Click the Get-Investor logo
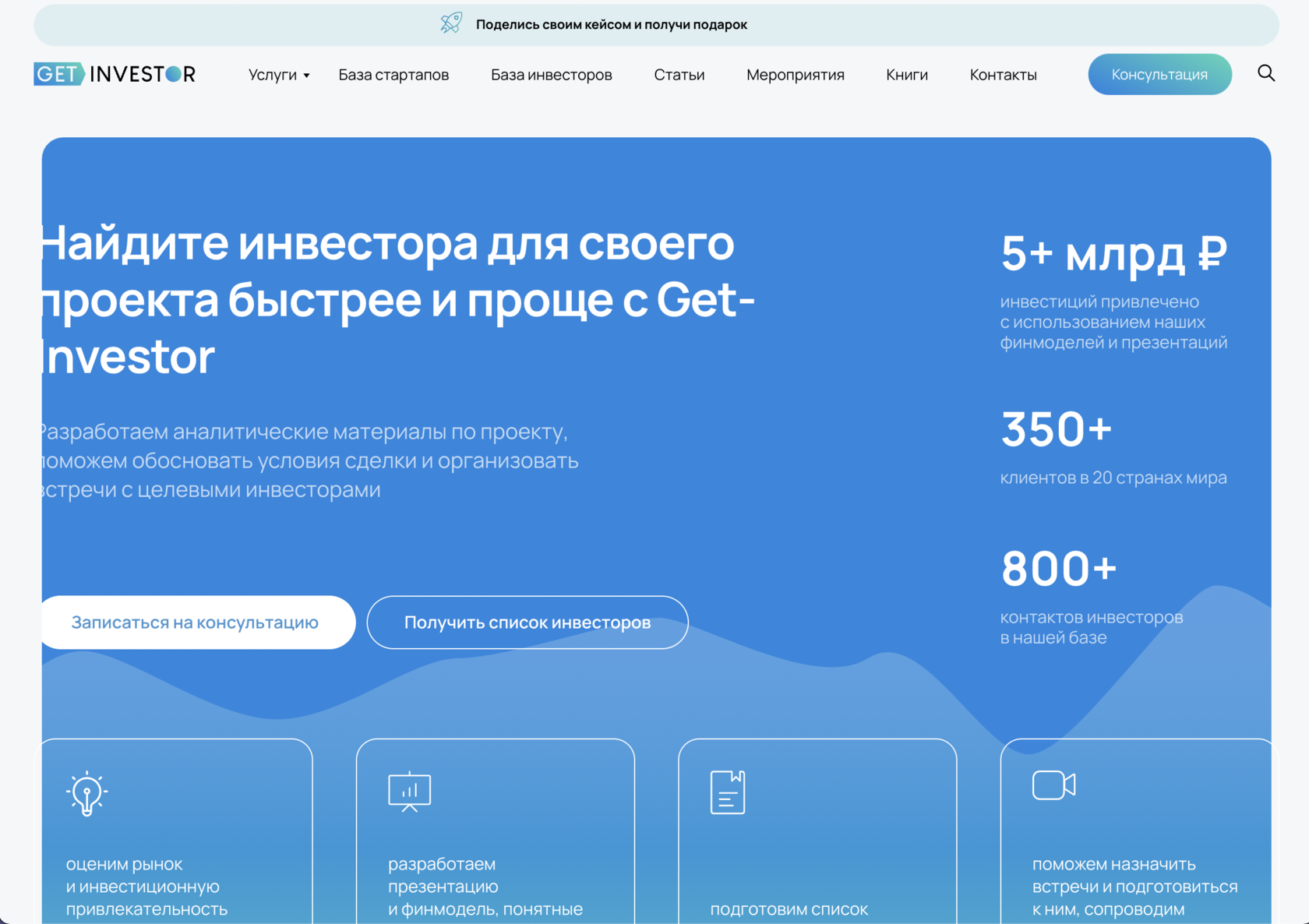Screen dimensions: 1309x924 tap(114, 73)
